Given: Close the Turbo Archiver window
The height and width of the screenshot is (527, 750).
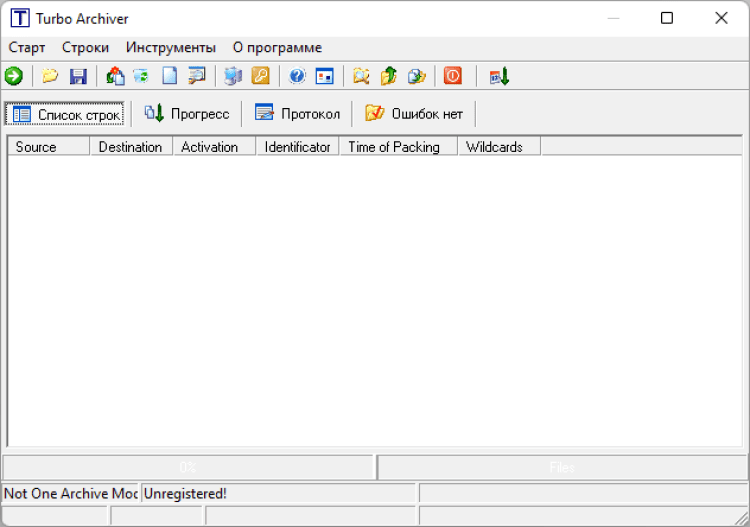Looking at the screenshot, I should (721, 18).
